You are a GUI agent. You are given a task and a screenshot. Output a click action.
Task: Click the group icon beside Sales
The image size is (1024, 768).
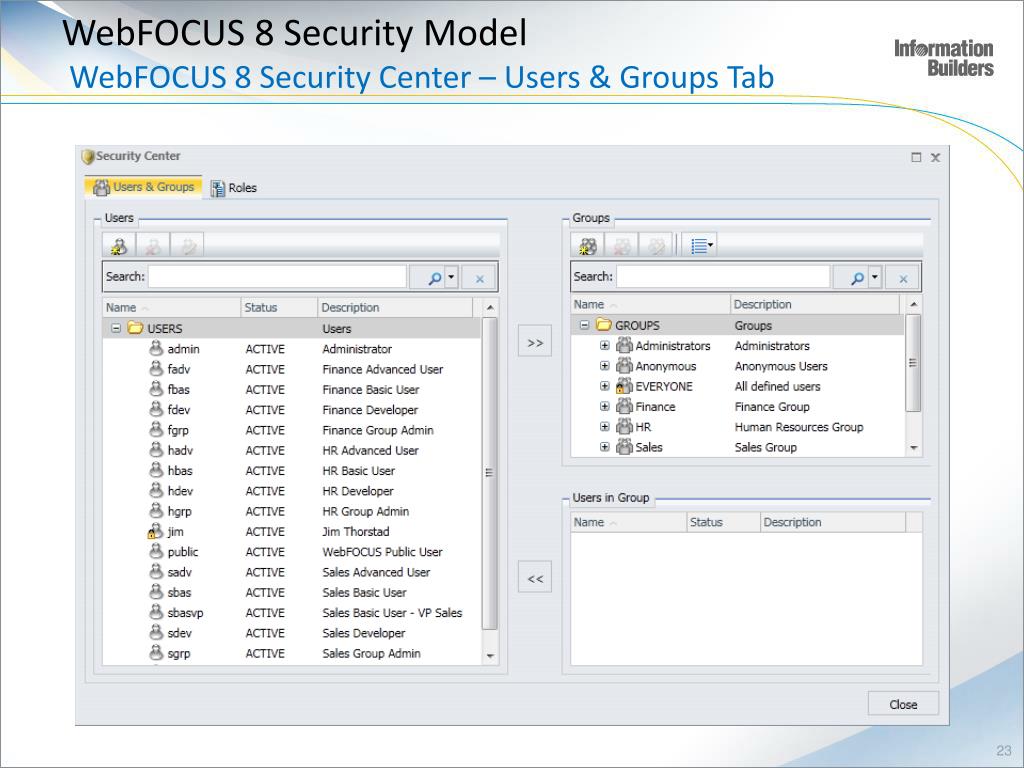pyautogui.click(x=624, y=446)
